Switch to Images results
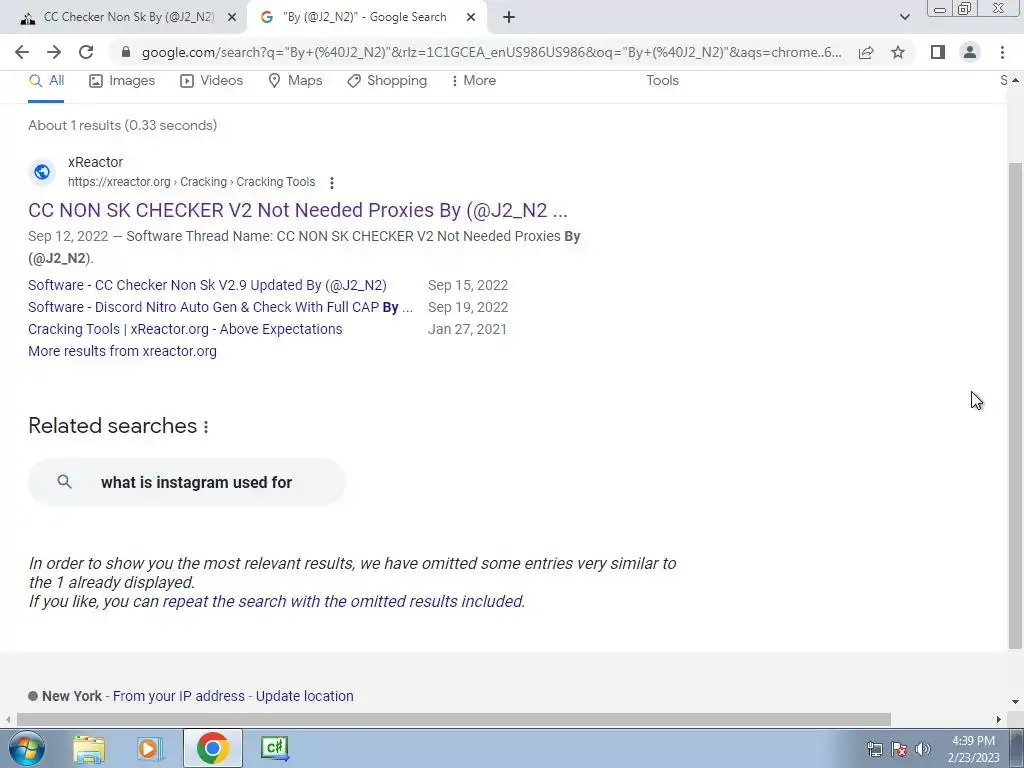1024x768 pixels. click(122, 81)
